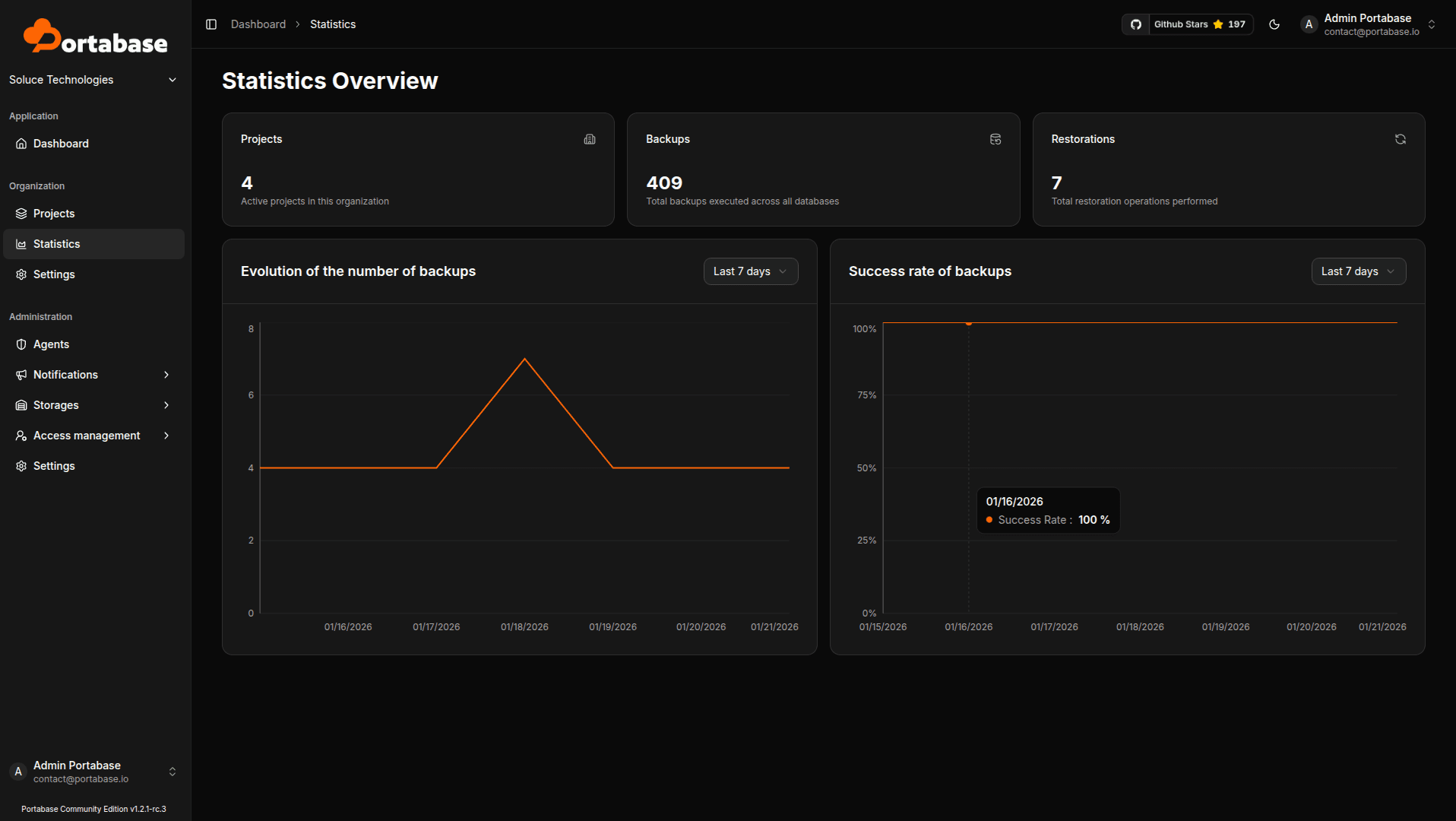Click contact@portabase.io in the sidebar footer
1456x821 pixels.
point(81,779)
